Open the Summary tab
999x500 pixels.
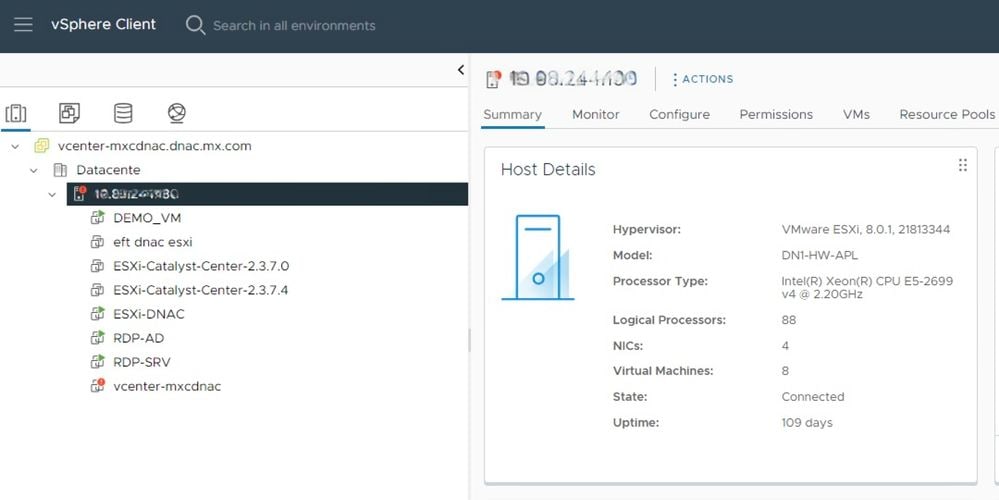click(512, 115)
